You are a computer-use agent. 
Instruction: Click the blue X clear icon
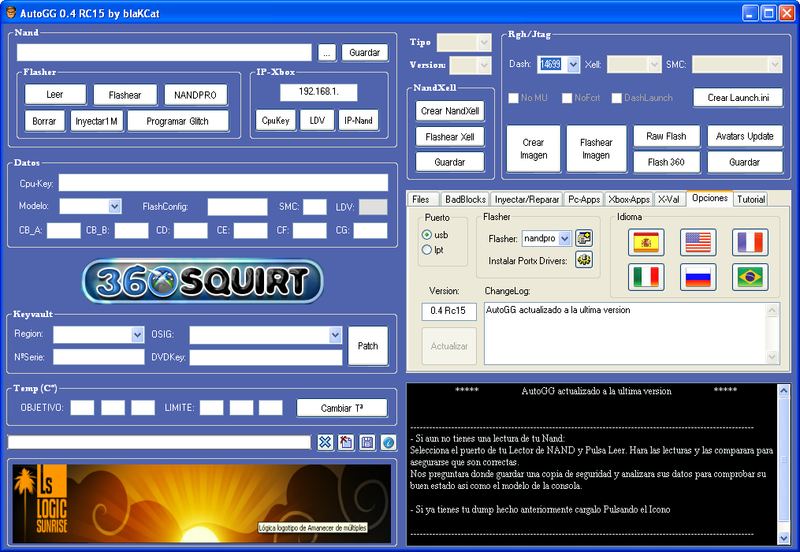(325, 442)
